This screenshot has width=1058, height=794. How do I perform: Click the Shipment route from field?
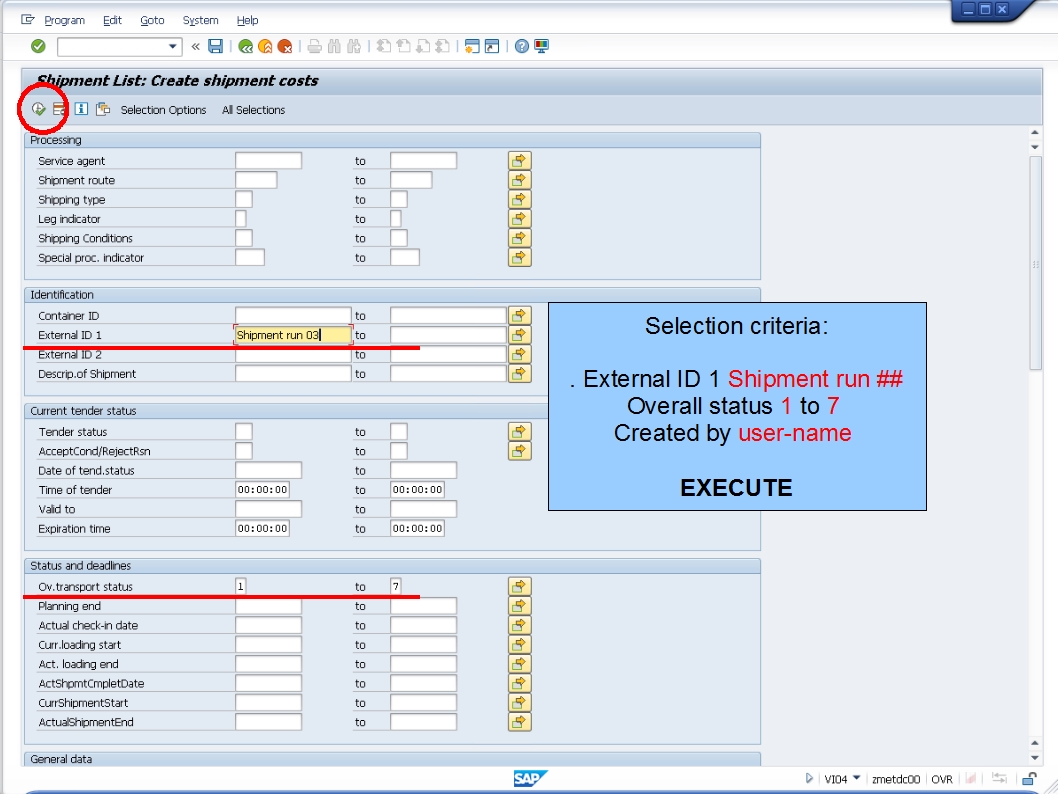click(256, 180)
